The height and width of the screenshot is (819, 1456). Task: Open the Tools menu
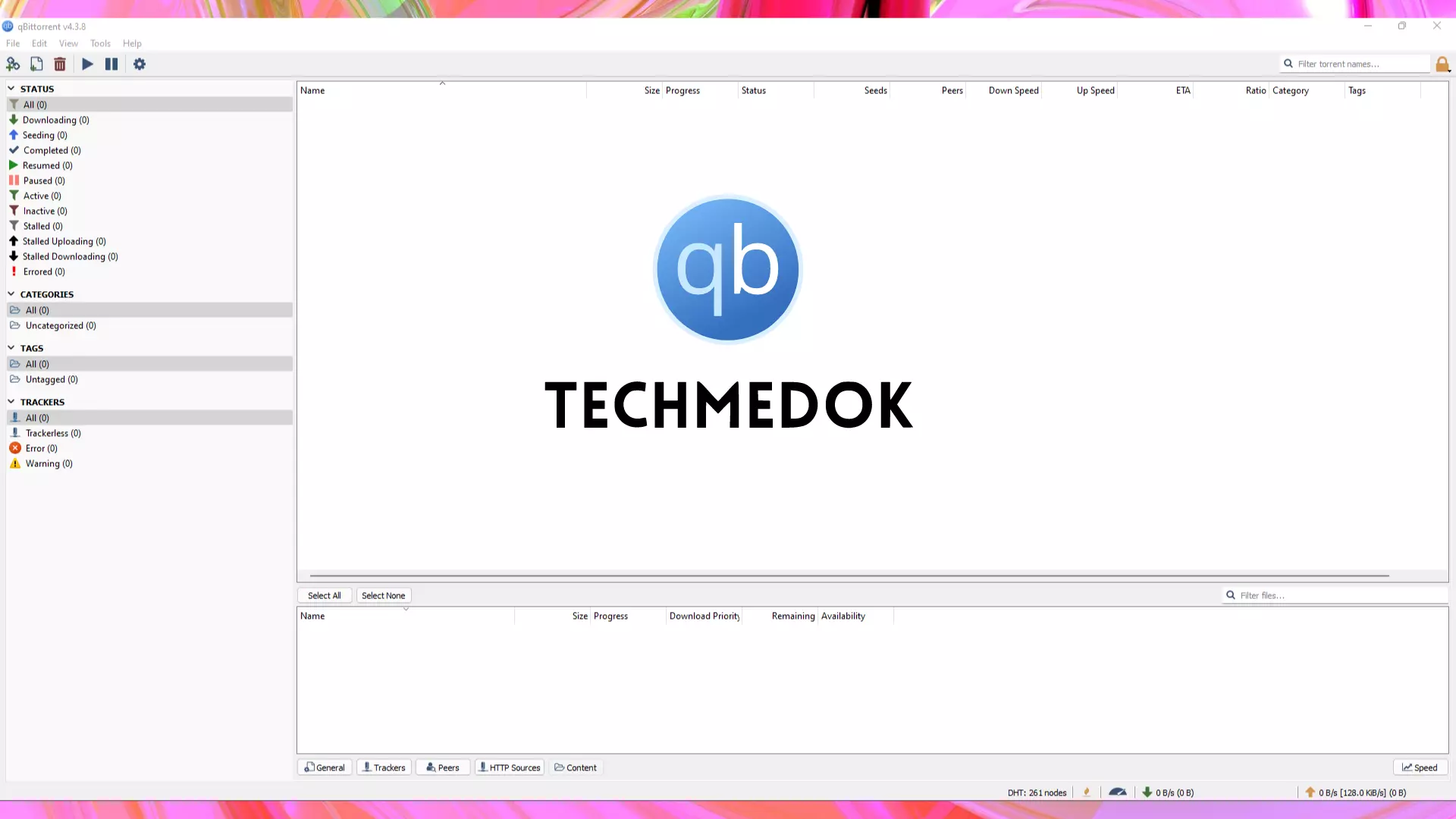tap(100, 43)
